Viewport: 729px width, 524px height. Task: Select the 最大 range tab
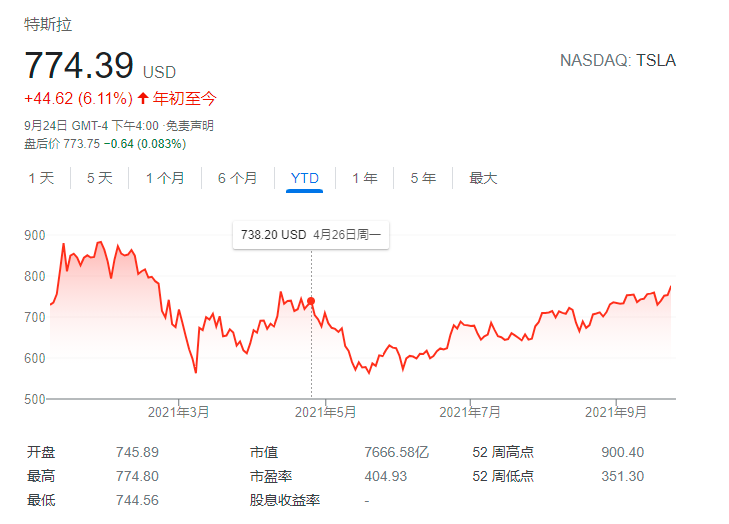click(483, 178)
